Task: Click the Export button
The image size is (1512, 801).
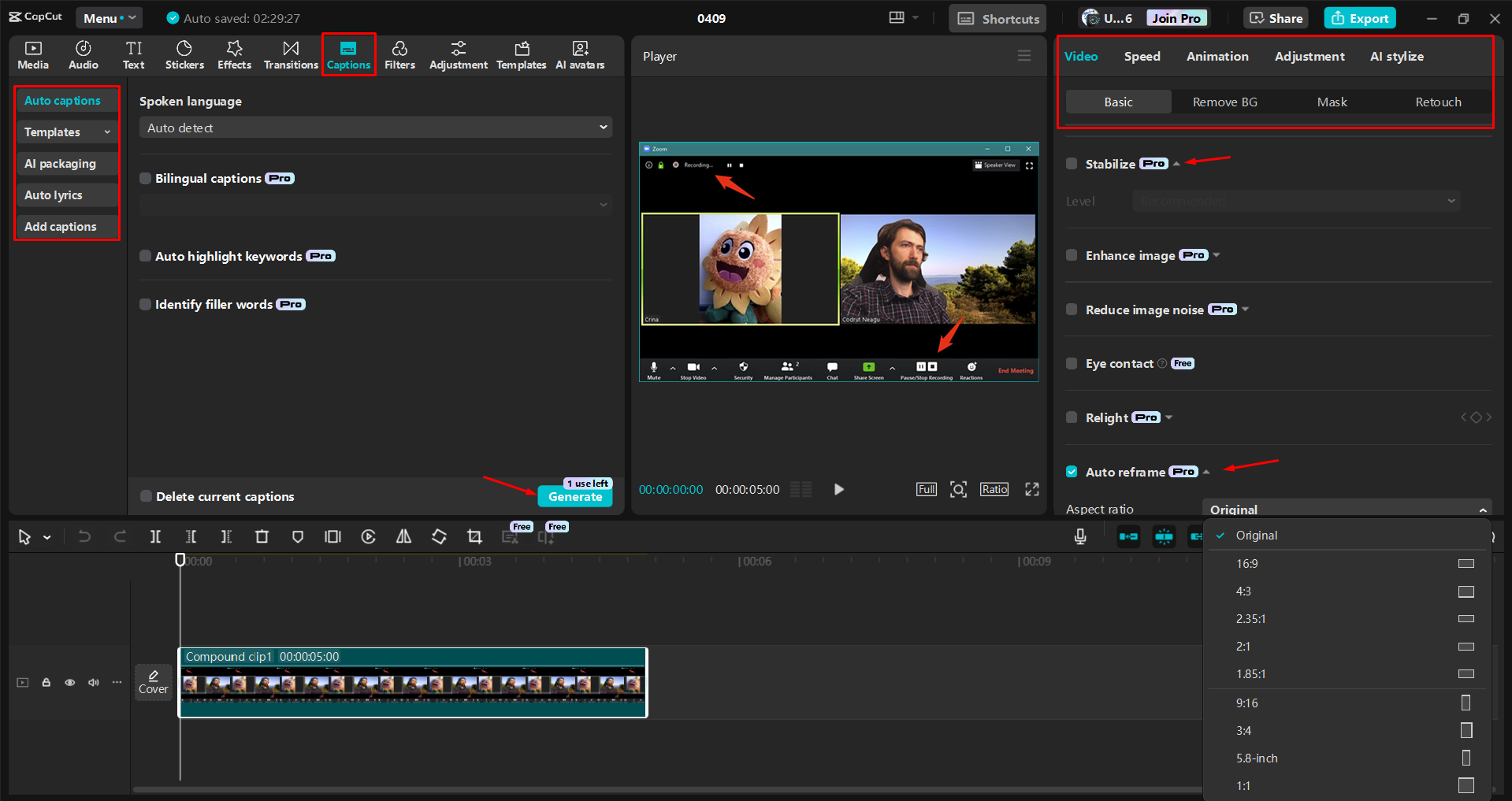Action: (x=1360, y=18)
